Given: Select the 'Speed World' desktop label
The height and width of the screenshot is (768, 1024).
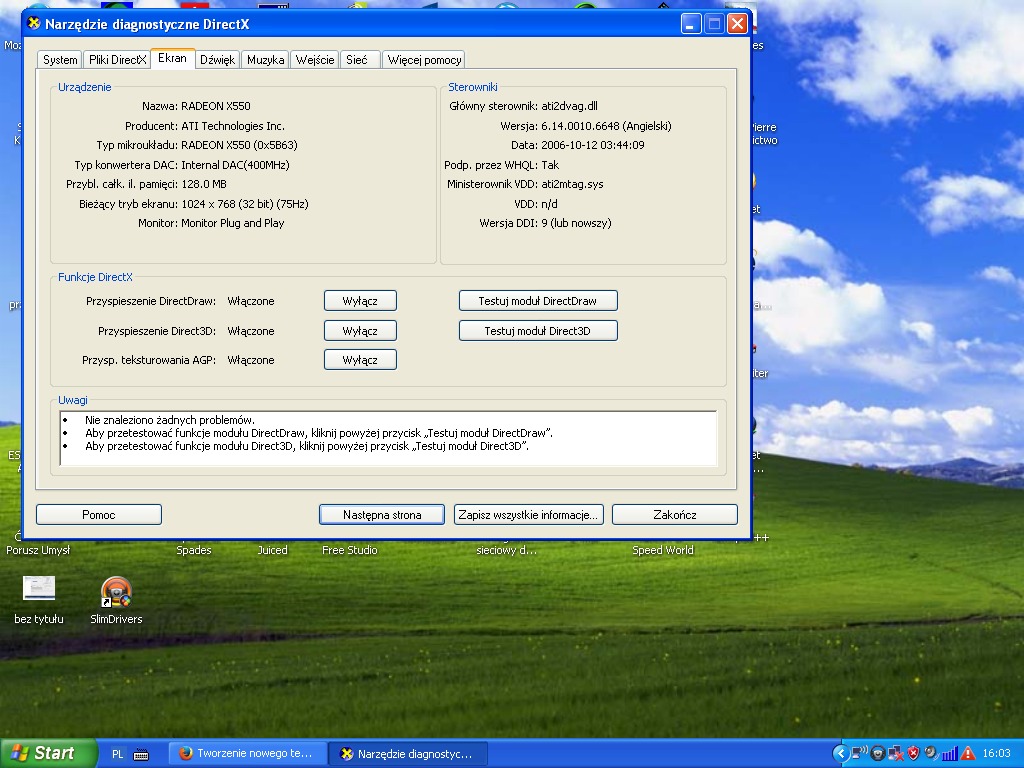Looking at the screenshot, I should (663, 550).
